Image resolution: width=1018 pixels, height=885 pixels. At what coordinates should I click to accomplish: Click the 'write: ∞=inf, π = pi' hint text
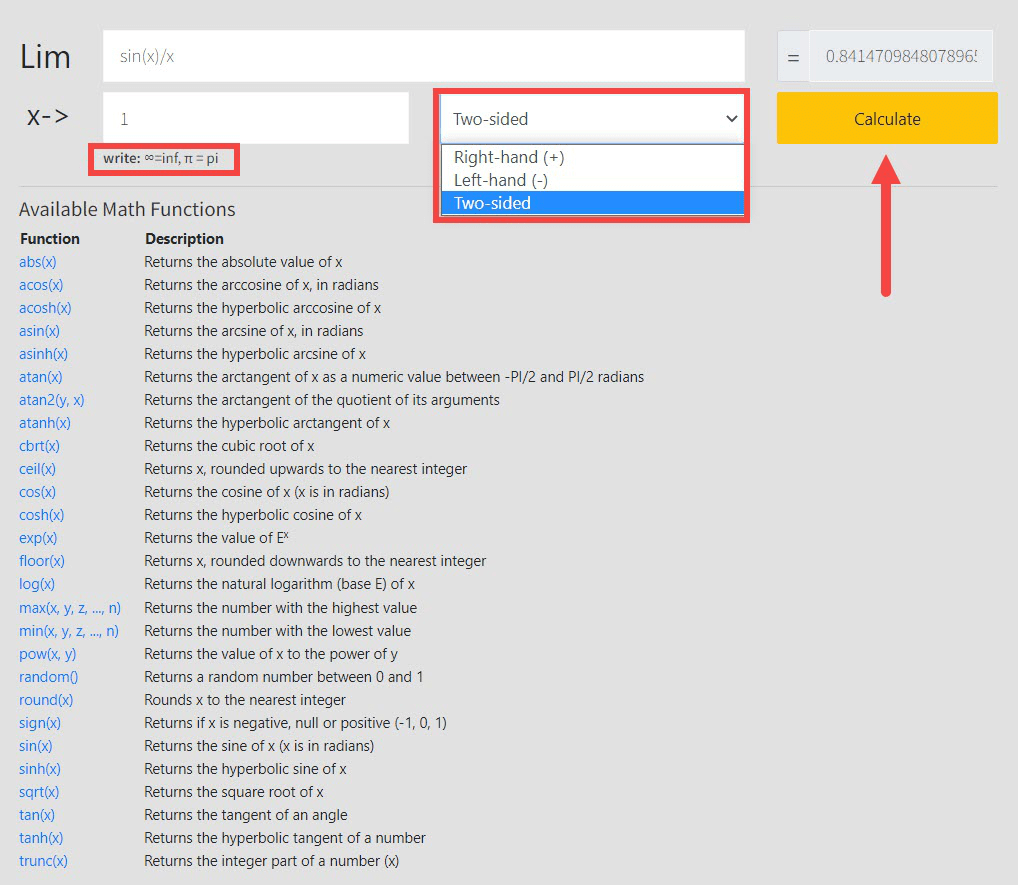pyautogui.click(x=161, y=158)
